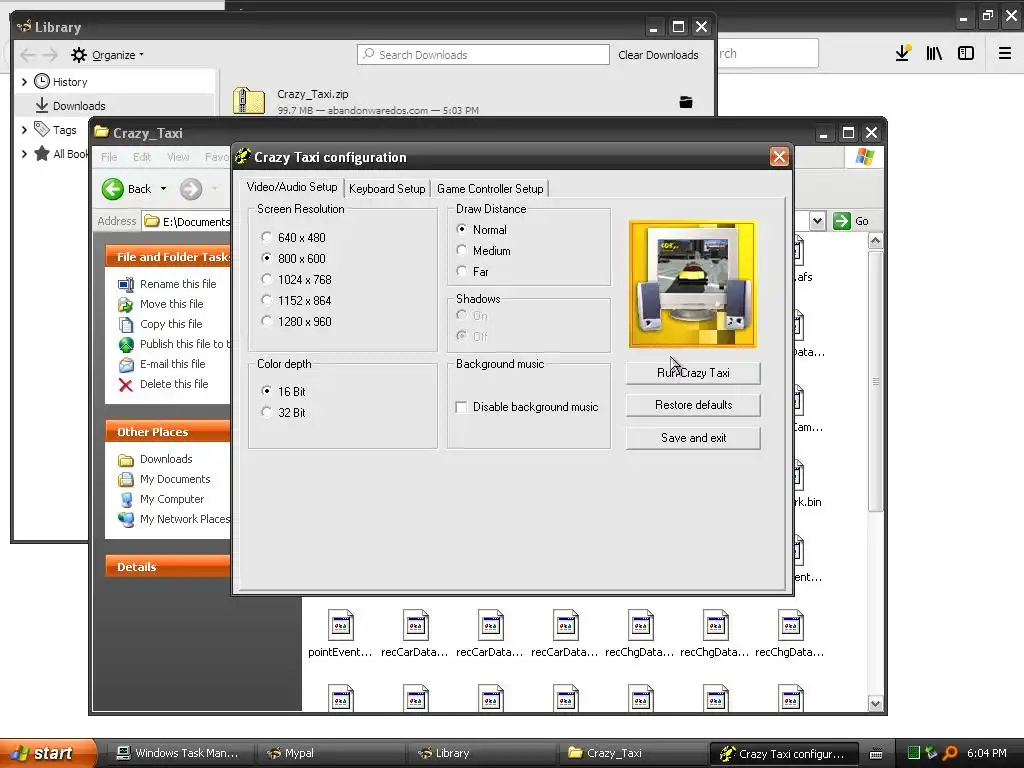Open containing folder for Crazy_Taxi.zip
Viewport: 1024px width, 768px height.
[x=686, y=102]
